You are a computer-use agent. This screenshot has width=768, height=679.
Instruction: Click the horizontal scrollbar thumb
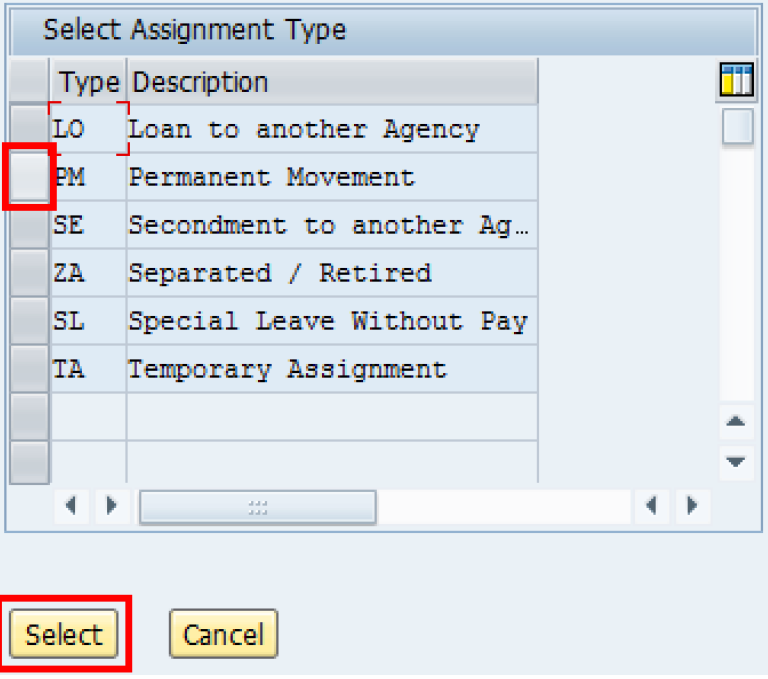(x=257, y=507)
